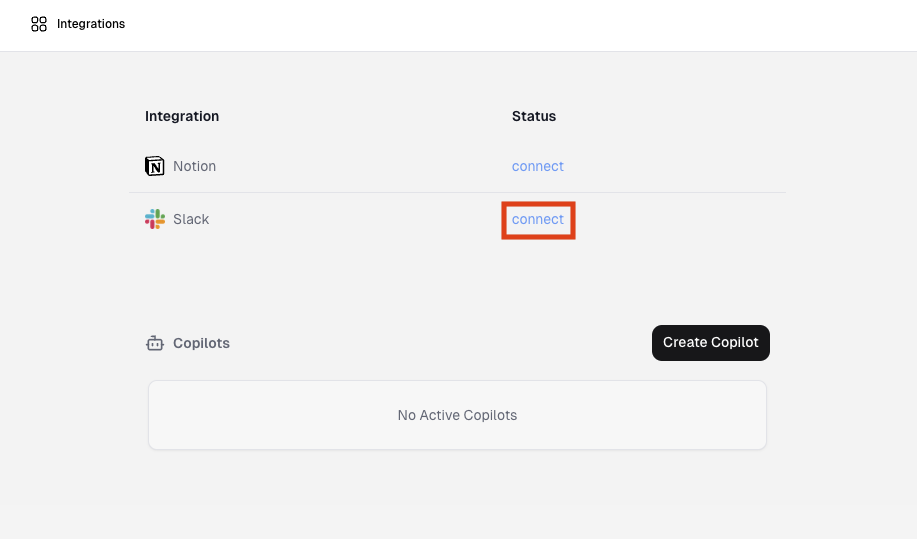Select the Notion name label
Screen dimensions: 917x539
tap(194, 166)
